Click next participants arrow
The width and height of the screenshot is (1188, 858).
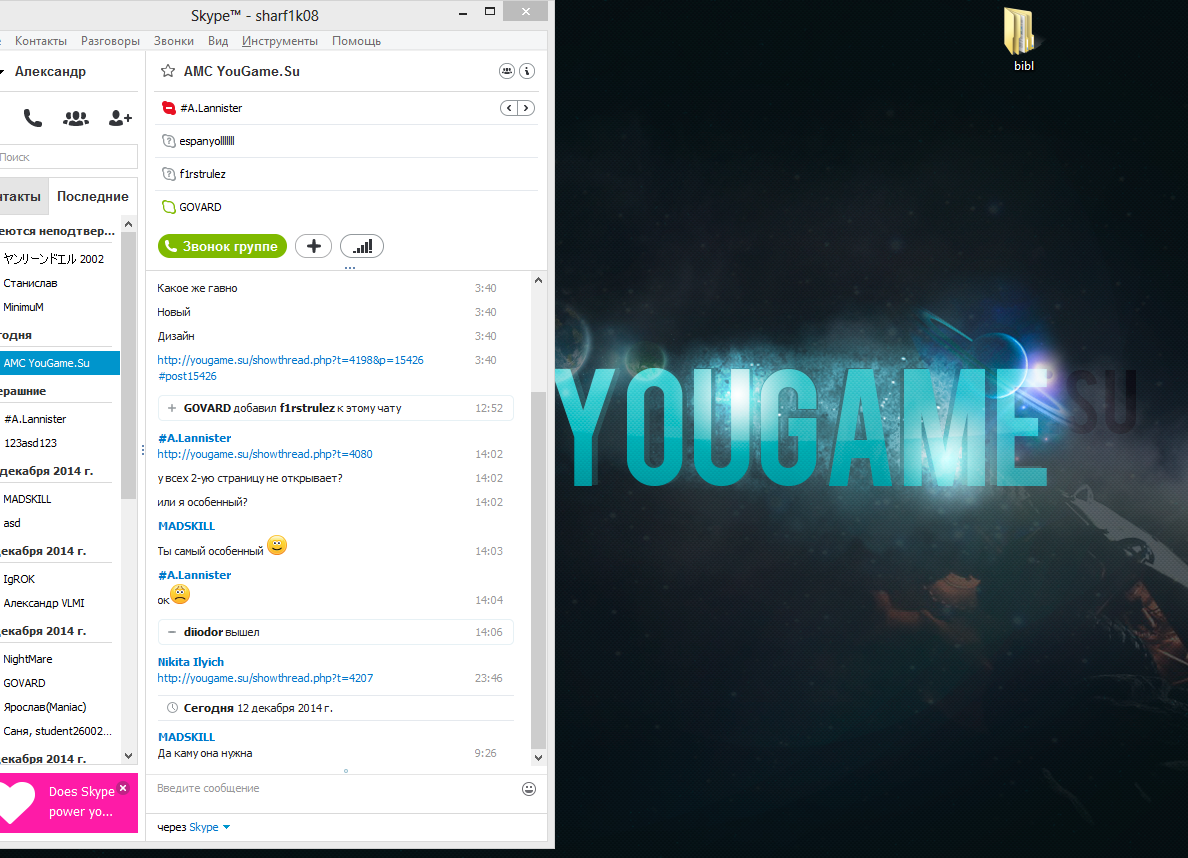(x=526, y=108)
